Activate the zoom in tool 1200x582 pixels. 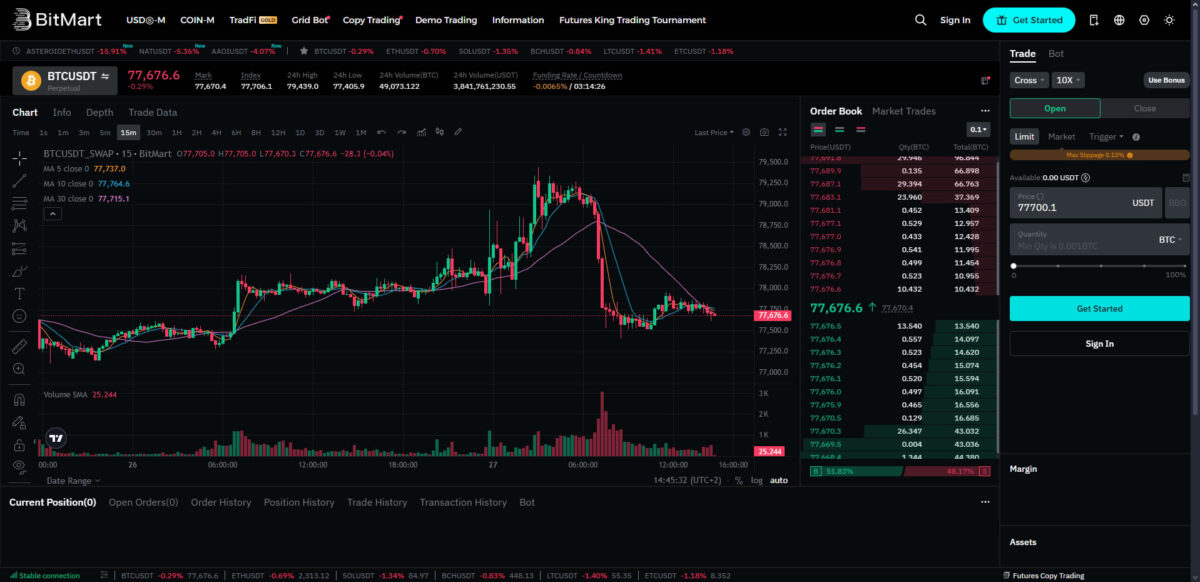[19, 369]
